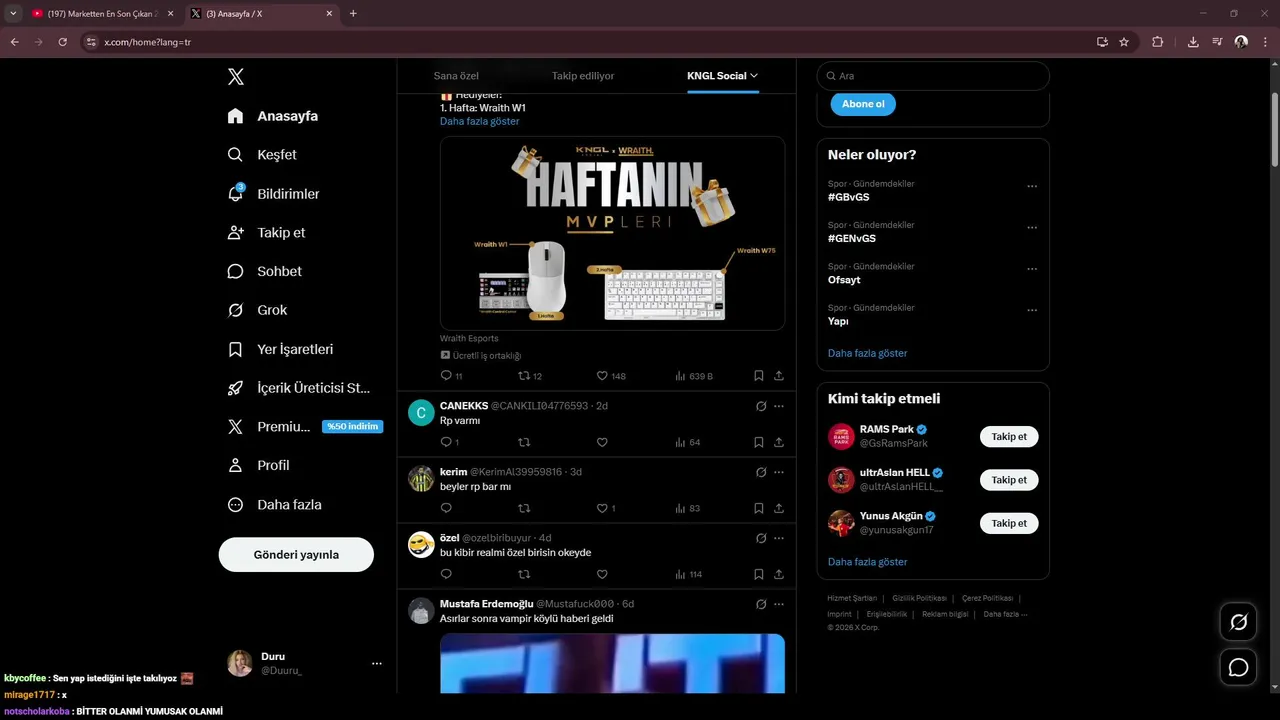Viewport: 1280px width, 720px height.
Task: Open options for #GBvGS trend
Action: point(1032,186)
